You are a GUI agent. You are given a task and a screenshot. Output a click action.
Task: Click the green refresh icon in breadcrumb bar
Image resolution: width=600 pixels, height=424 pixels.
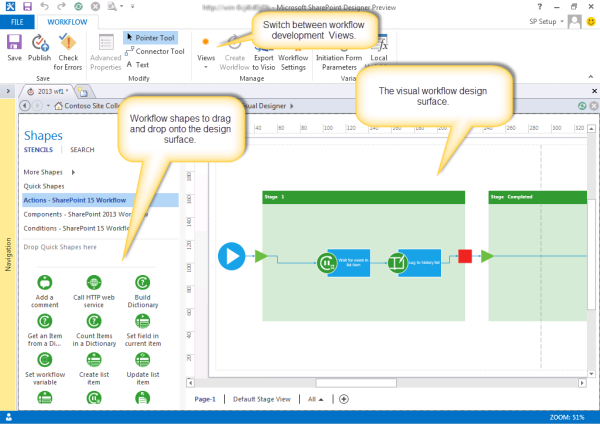(x=582, y=106)
